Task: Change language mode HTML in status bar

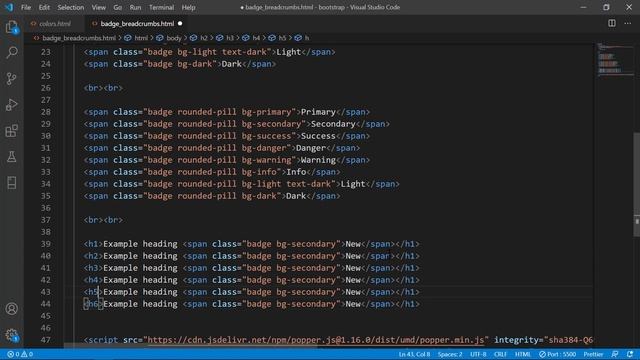Action: 522,354
